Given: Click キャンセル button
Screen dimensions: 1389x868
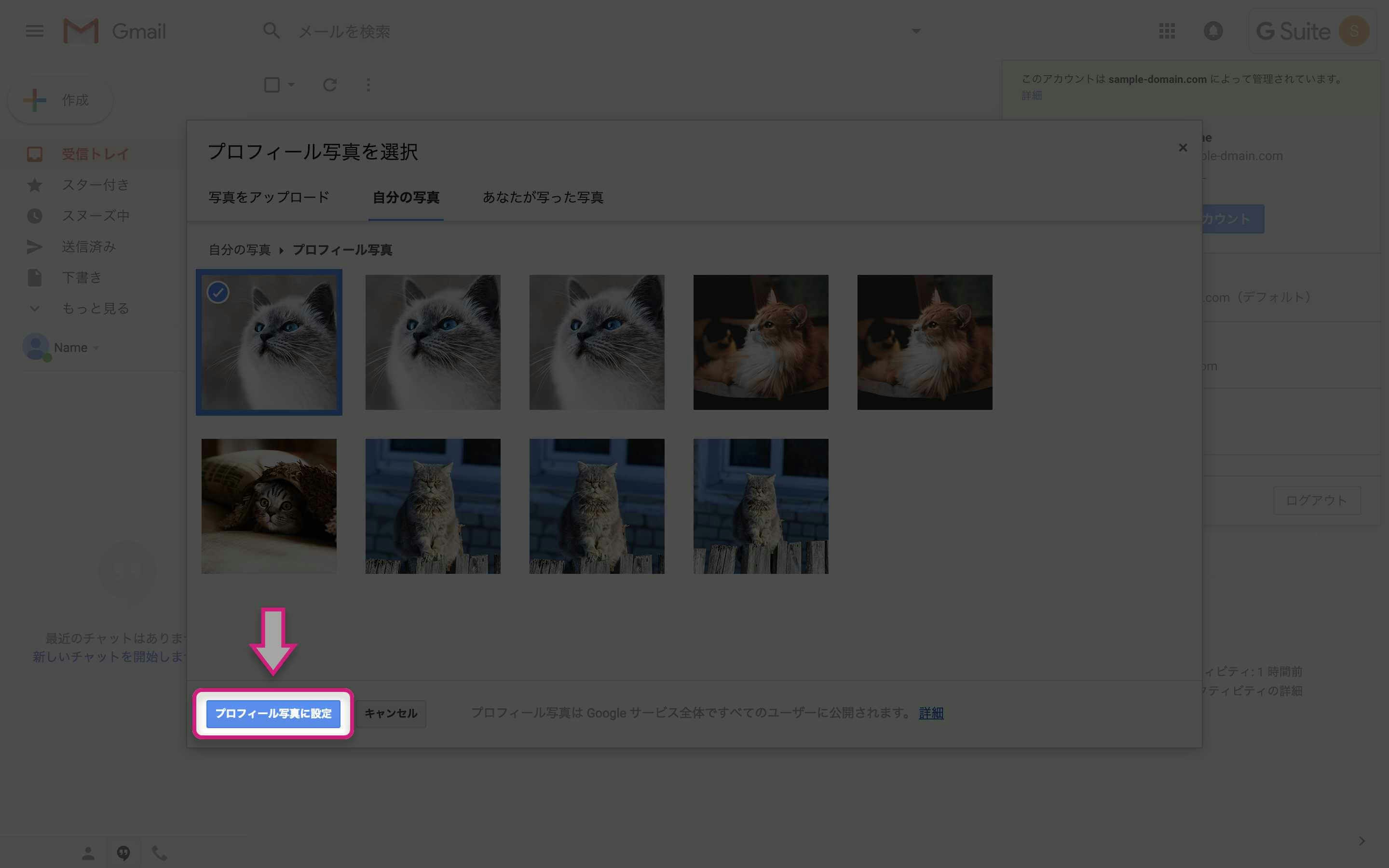Looking at the screenshot, I should pos(391,714).
